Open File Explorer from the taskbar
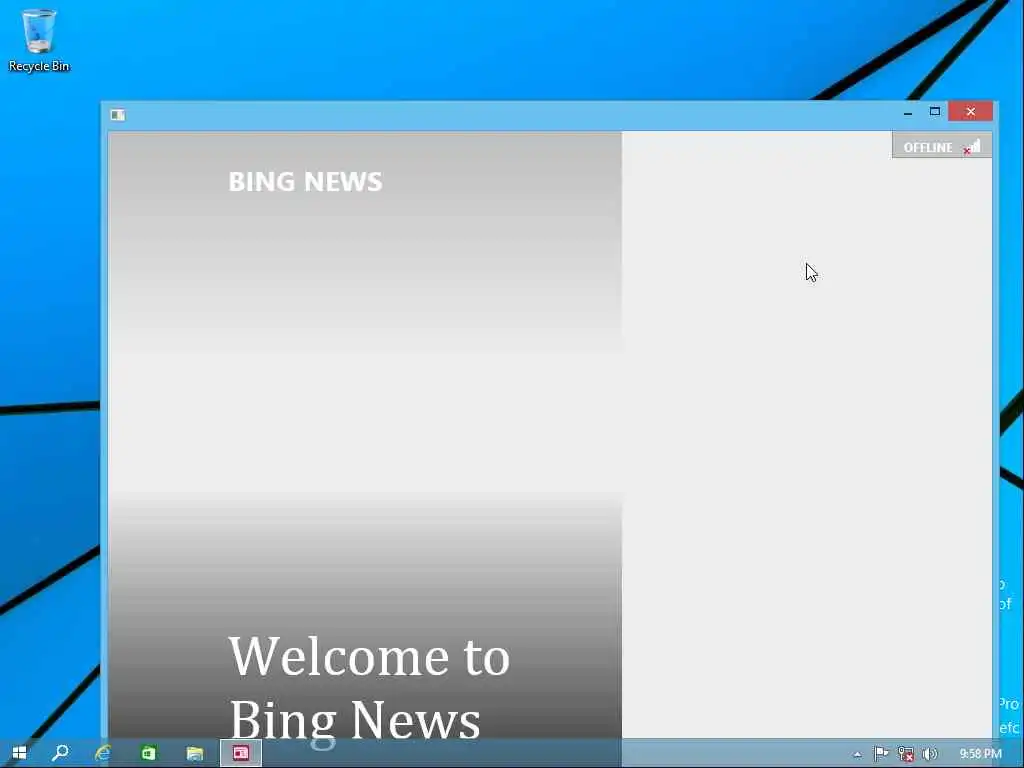 [195, 753]
